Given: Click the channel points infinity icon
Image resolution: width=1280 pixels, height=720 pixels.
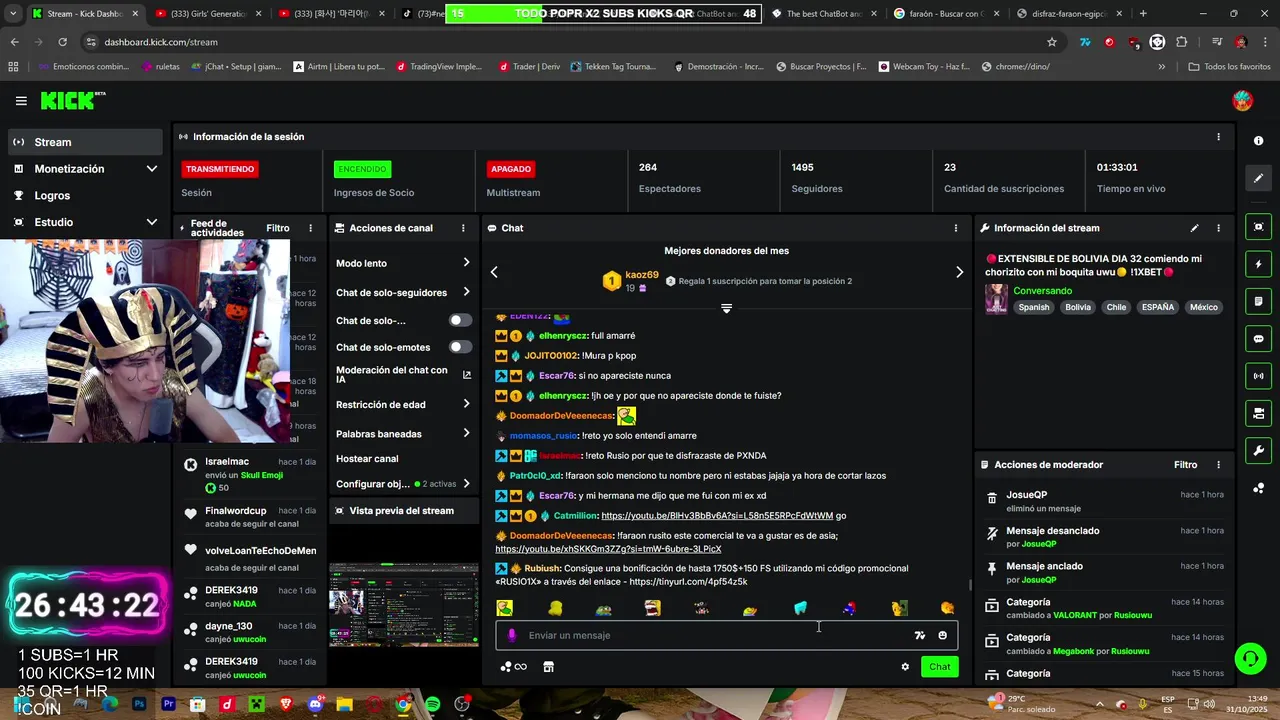Looking at the screenshot, I should click(514, 667).
